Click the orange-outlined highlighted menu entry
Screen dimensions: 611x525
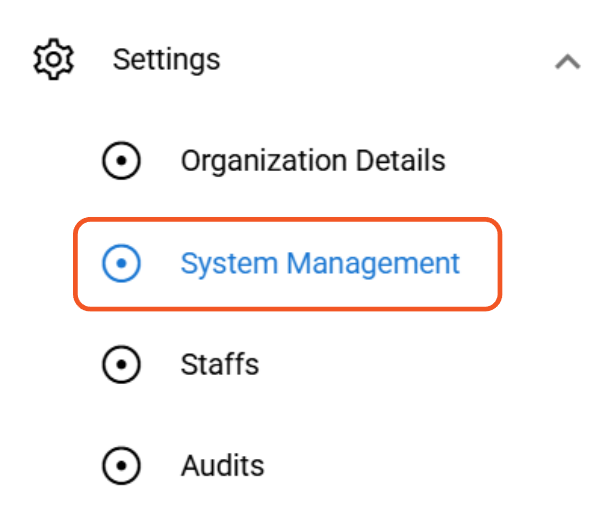tap(286, 264)
